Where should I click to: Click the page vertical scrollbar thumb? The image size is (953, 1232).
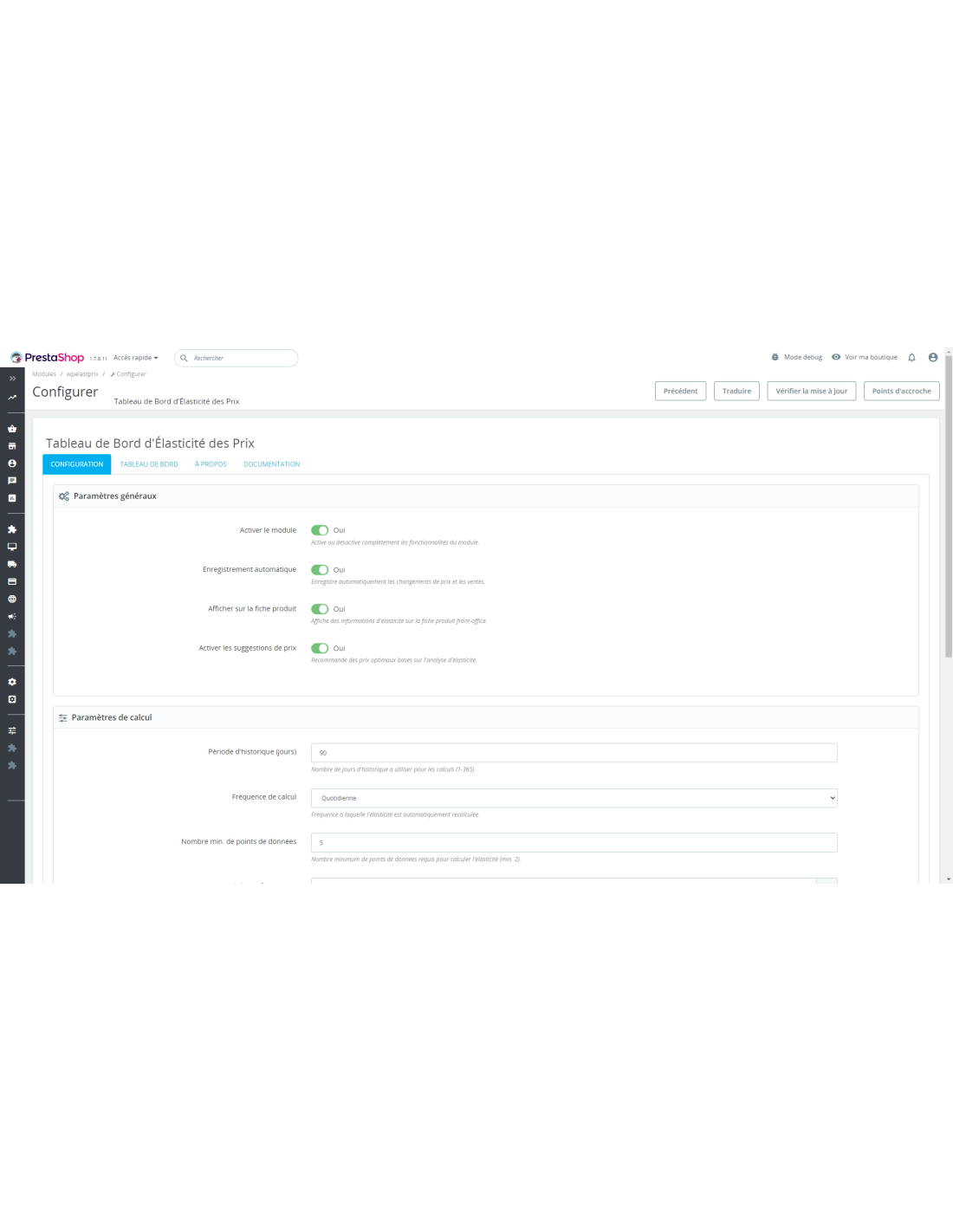point(949,507)
